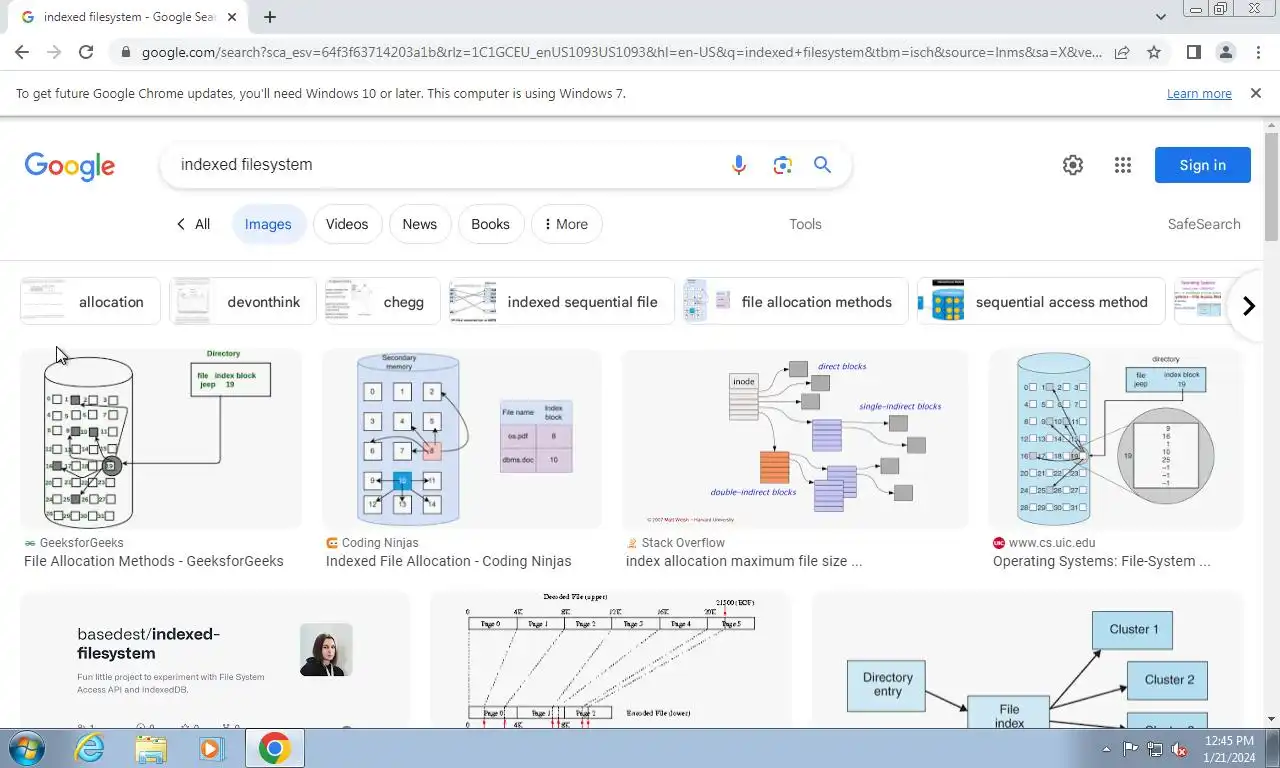
Task: Open the taskbar clock and date
Action: [x=1229, y=749]
